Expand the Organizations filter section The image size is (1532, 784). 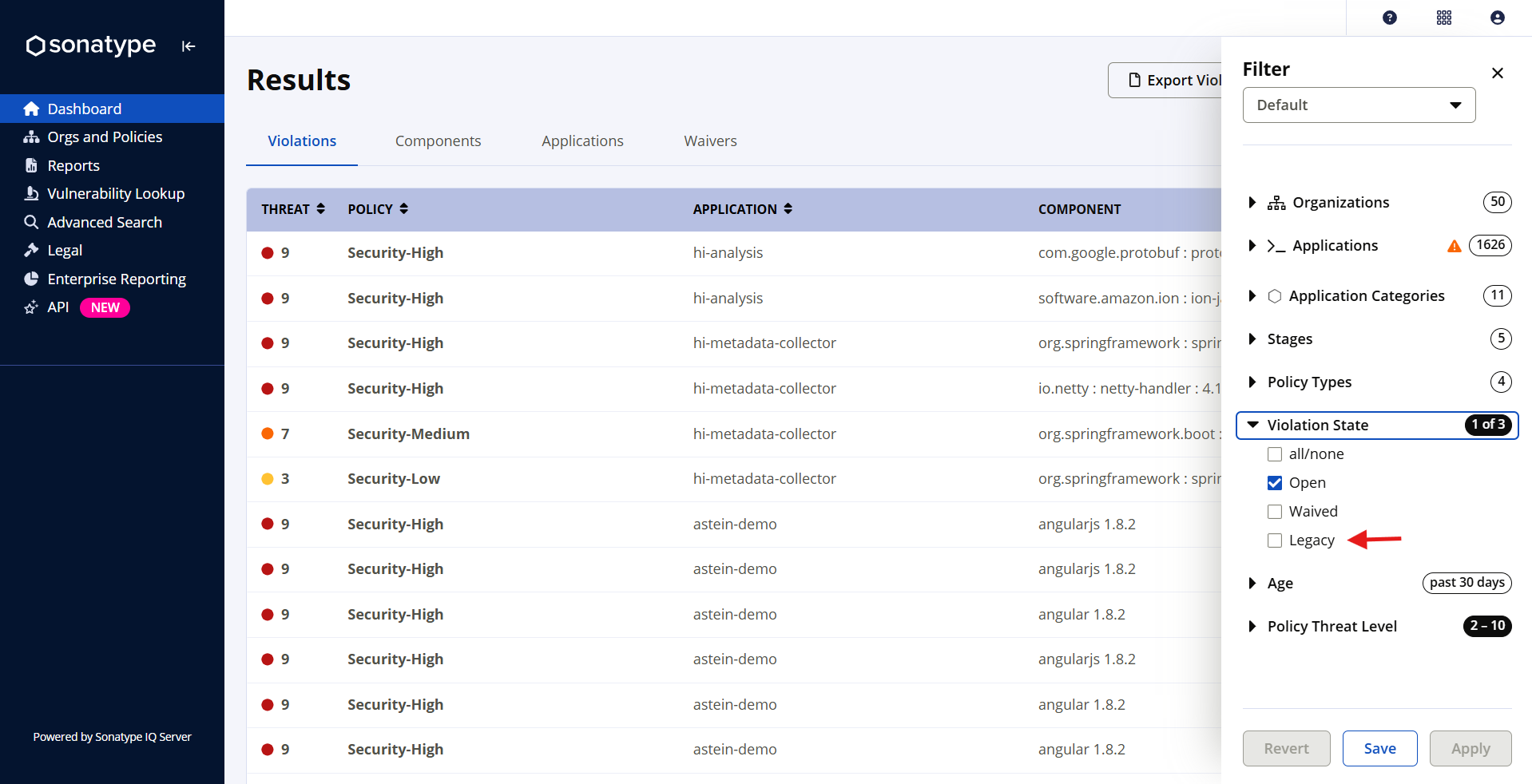pyautogui.click(x=1252, y=203)
